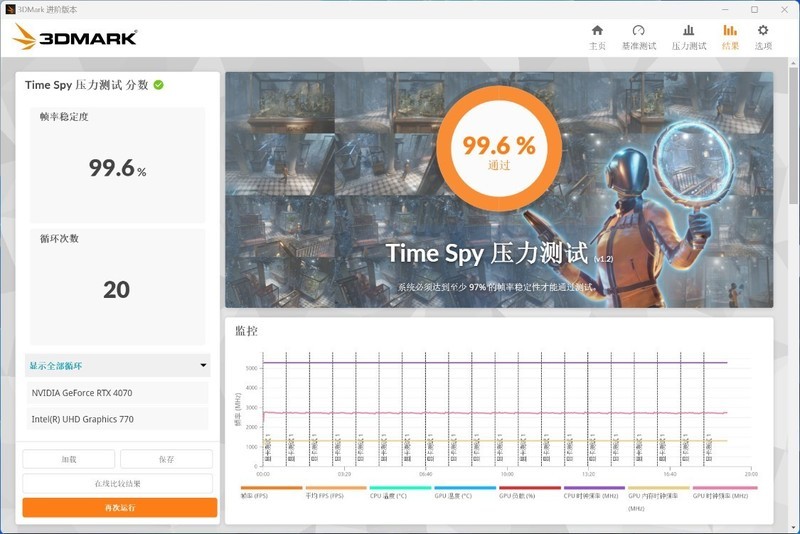Toggle the 帧率 (FPS) legend entry
The width and height of the screenshot is (800, 534).
pyautogui.click(x=271, y=493)
